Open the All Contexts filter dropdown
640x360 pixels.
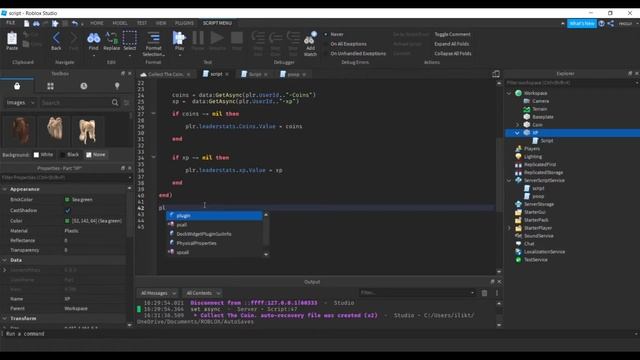[x=203, y=293]
